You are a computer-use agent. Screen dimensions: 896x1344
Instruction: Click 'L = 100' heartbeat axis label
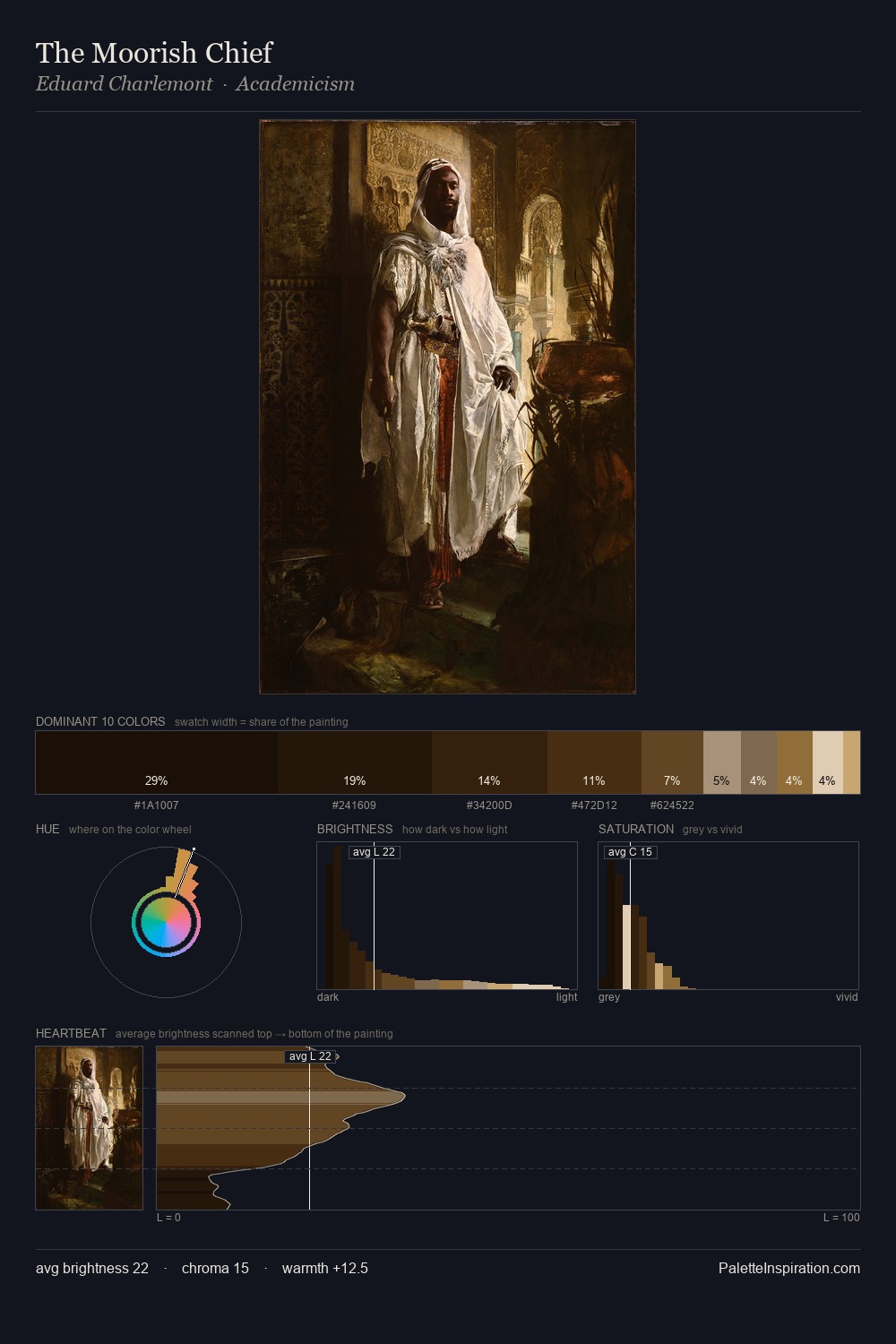(841, 1218)
